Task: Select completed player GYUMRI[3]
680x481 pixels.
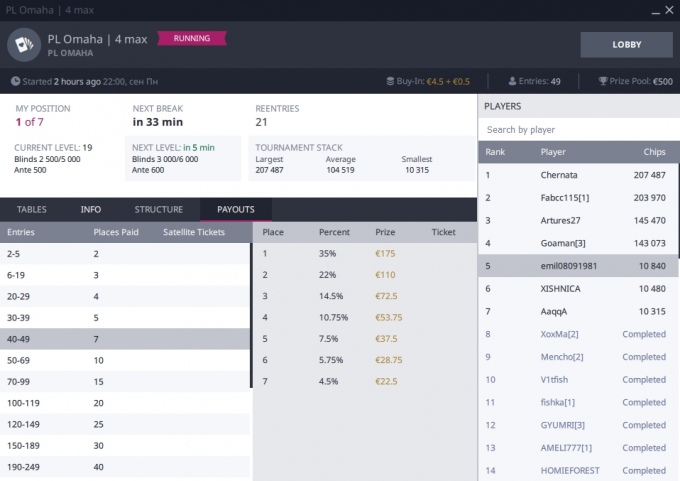Action: pos(578,425)
